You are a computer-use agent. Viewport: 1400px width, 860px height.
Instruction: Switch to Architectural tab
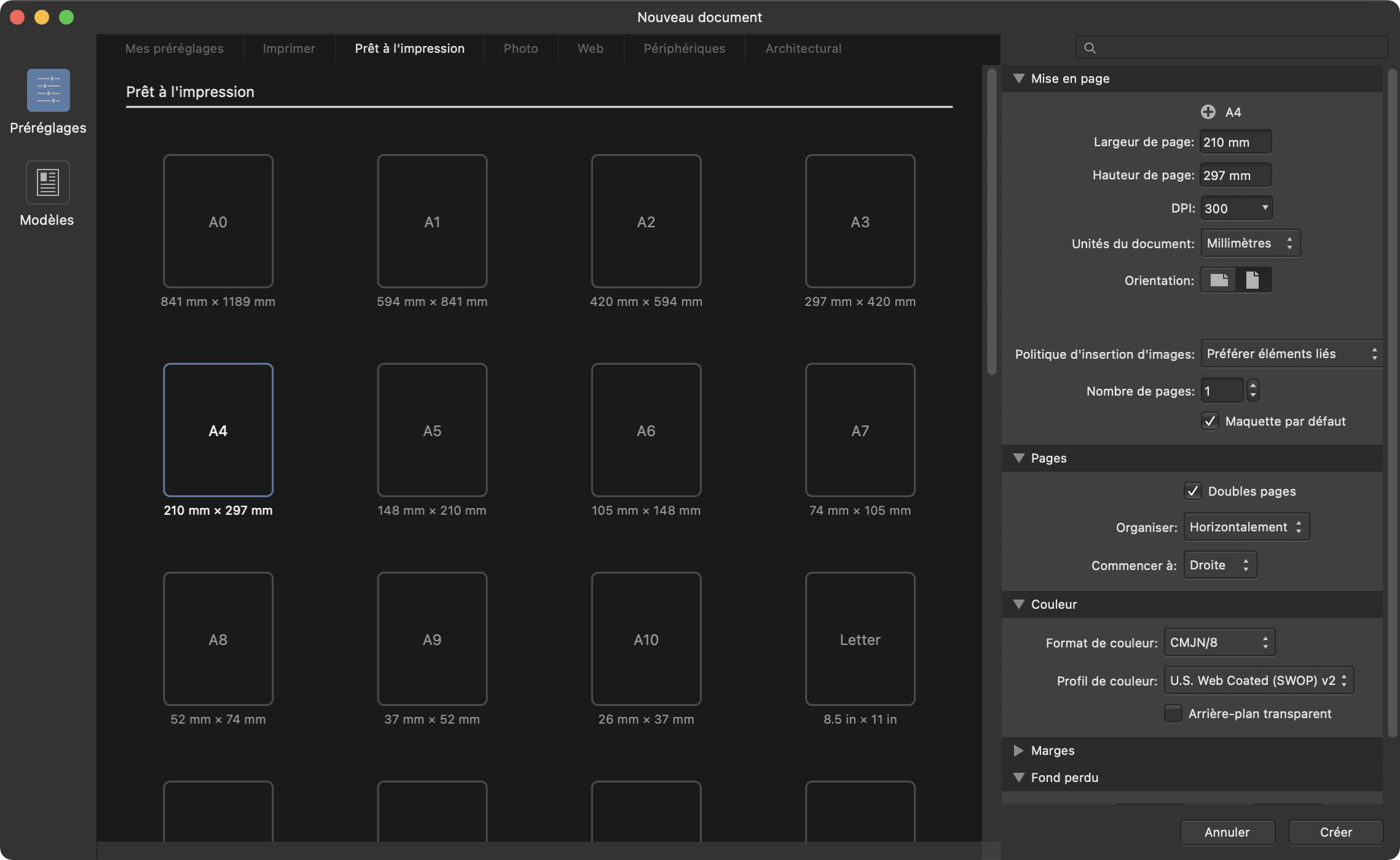(x=803, y=49)
